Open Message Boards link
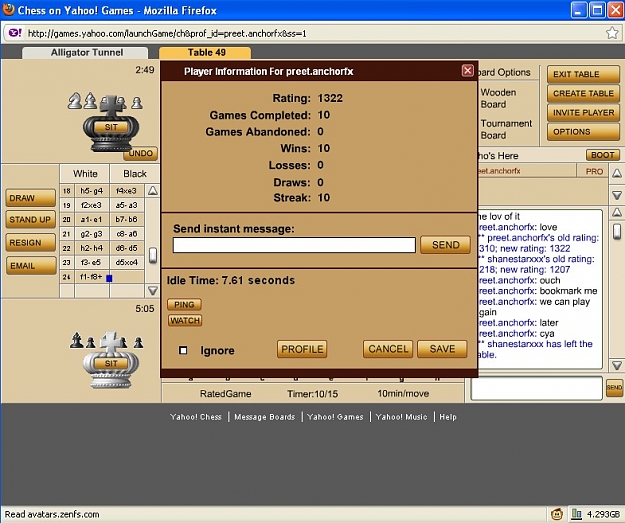 click(265, 417)
